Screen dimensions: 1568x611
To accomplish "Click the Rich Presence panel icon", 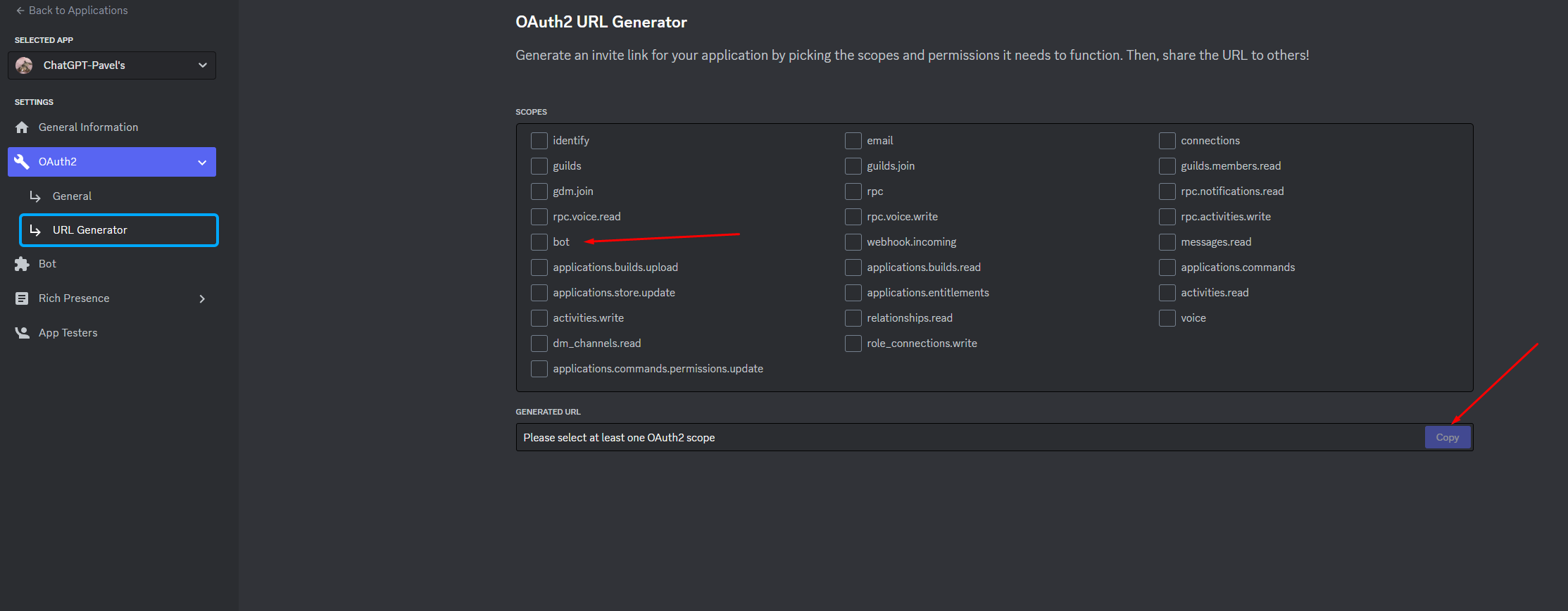I will [22, 298].
